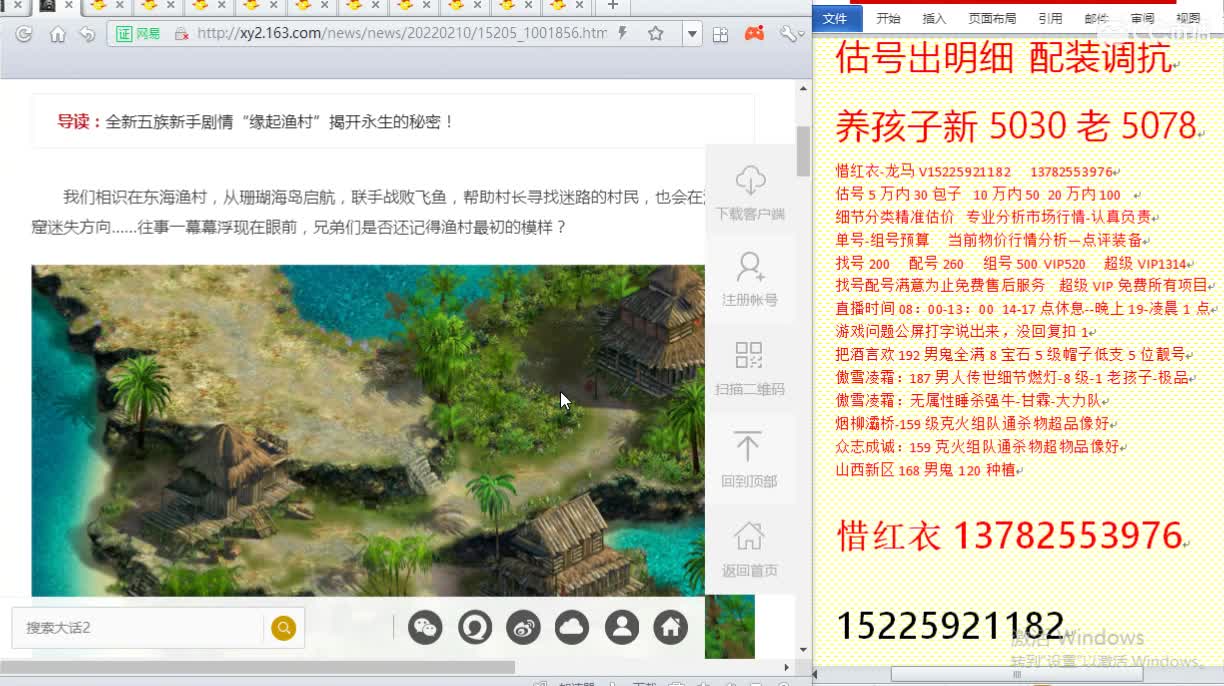Click line 细节分类精准估价 in Word document
Viewport: 1224px width, 686px height.
993,217
